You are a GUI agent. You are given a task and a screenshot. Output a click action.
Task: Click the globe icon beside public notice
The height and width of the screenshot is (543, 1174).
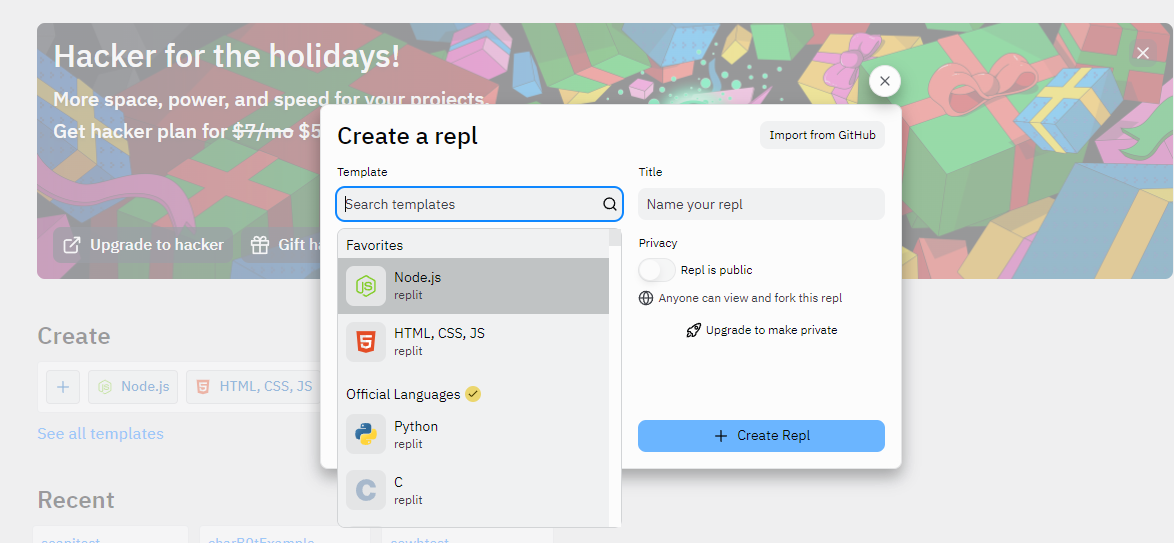(646, 298)
